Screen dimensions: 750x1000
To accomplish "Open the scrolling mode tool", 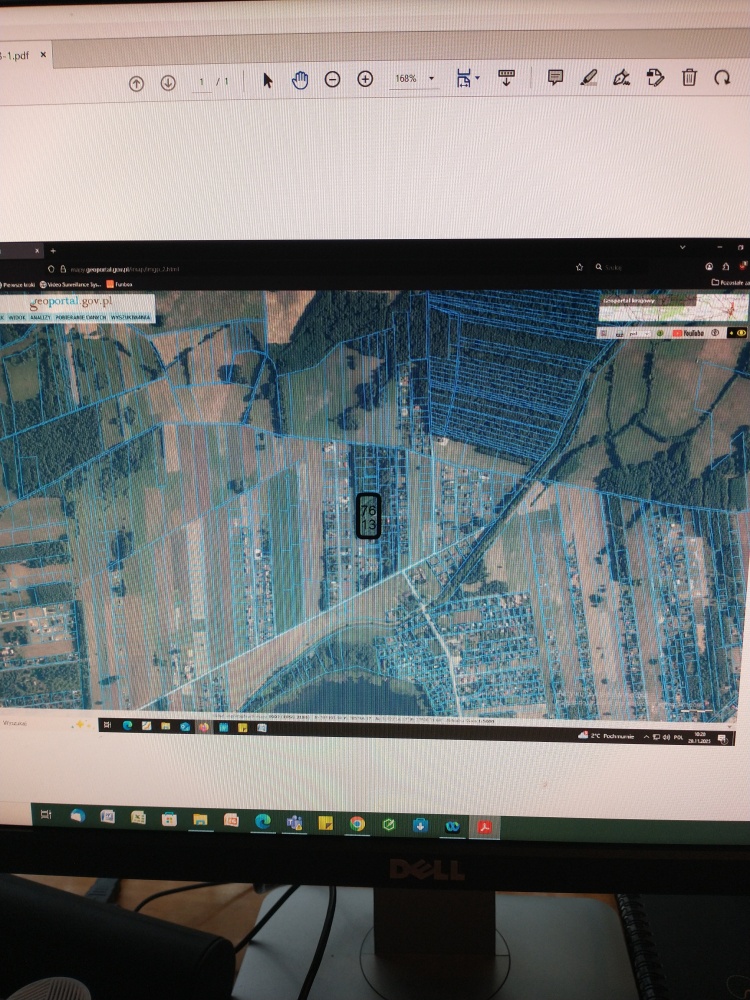I will pos(506,77).
